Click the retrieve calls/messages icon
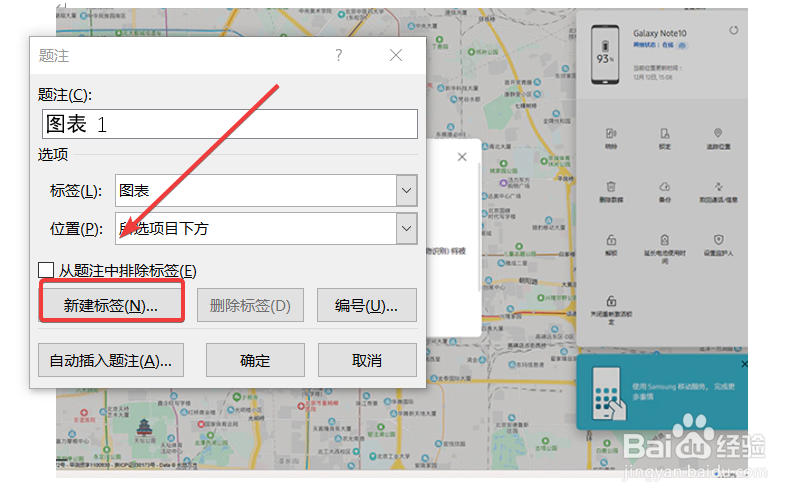The height and width of the screenshot is (500, 812). click(718, 186)
